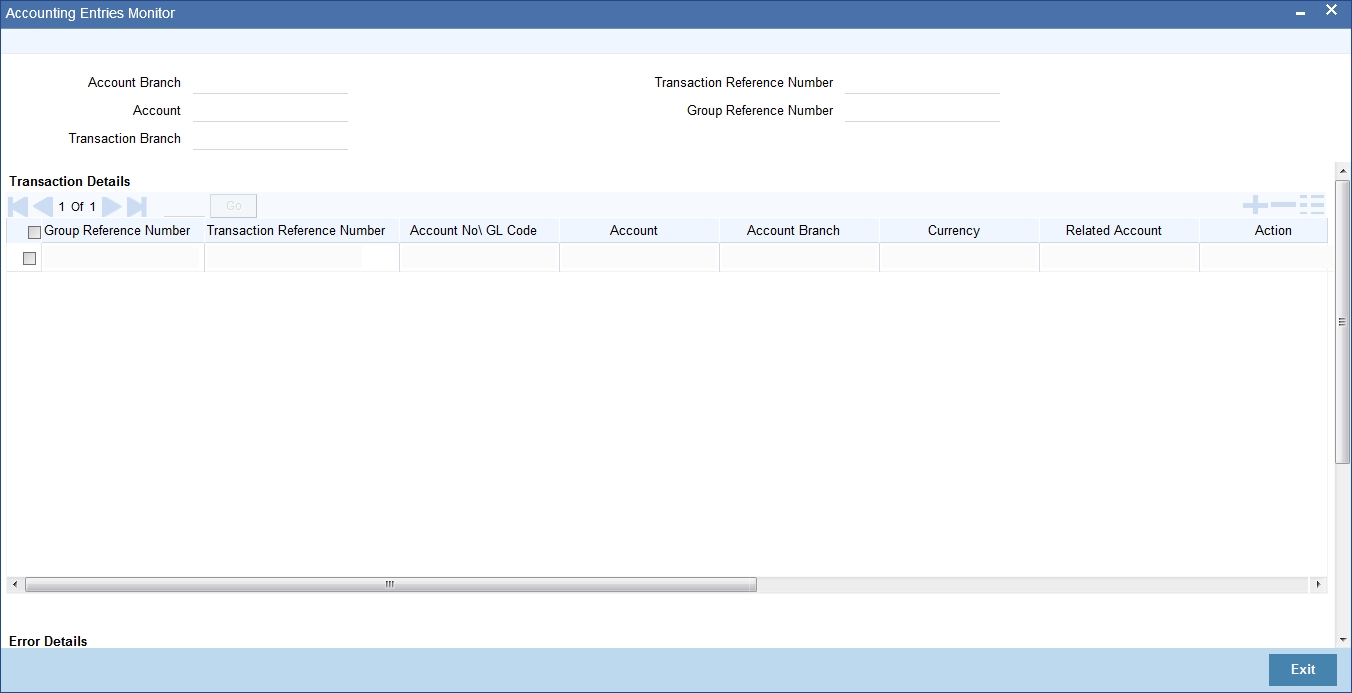Click the Account No\ GL Code column header
Image resolution: width=1352 pixels, height=693 pixels.
(473, 230)
